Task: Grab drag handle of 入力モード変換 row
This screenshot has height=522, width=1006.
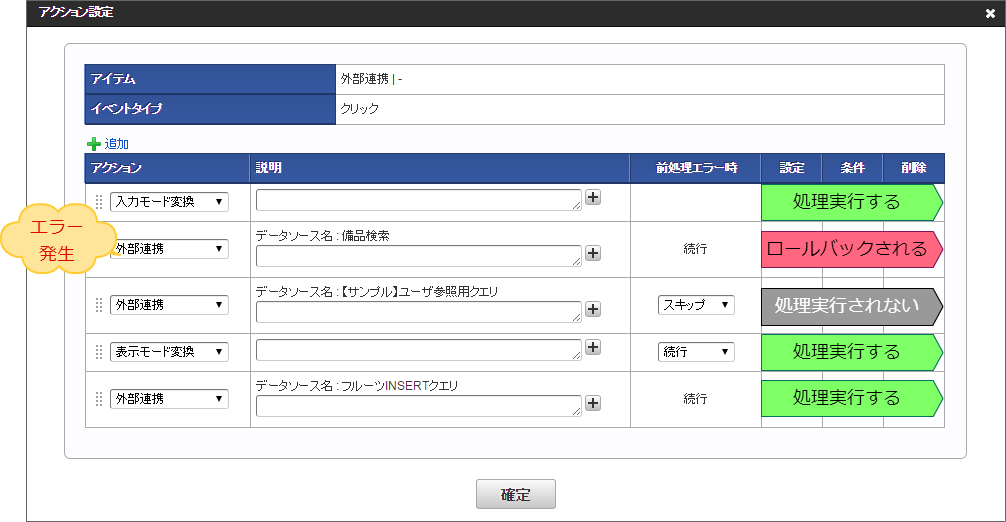Action: coord(99,202)
